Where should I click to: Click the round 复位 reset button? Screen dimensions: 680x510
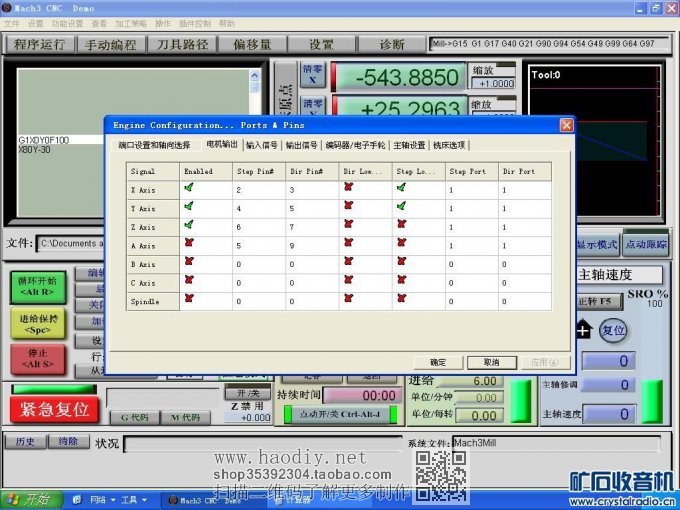tap(613, 330)
